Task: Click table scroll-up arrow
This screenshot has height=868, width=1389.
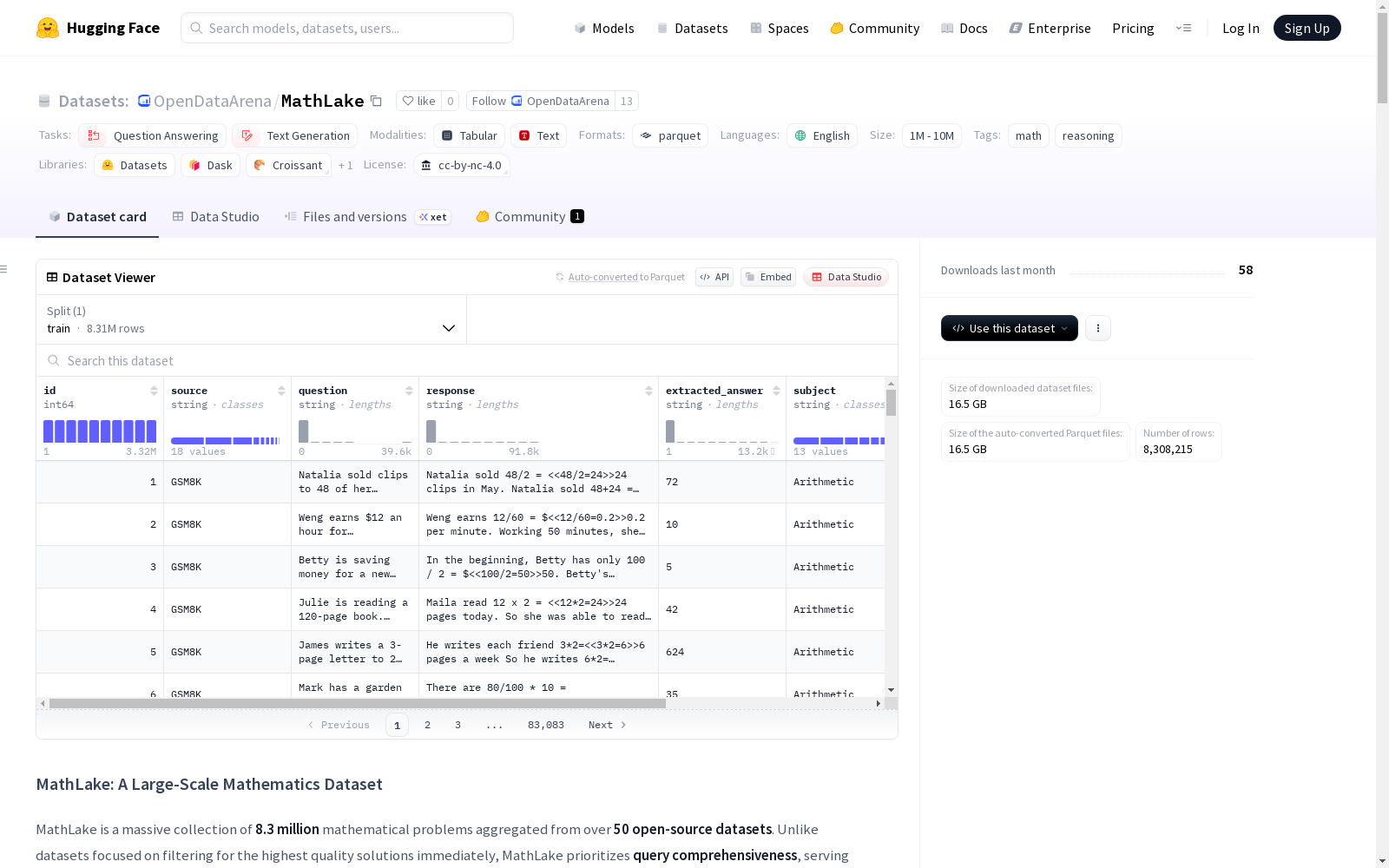Action: click(891, 383)
